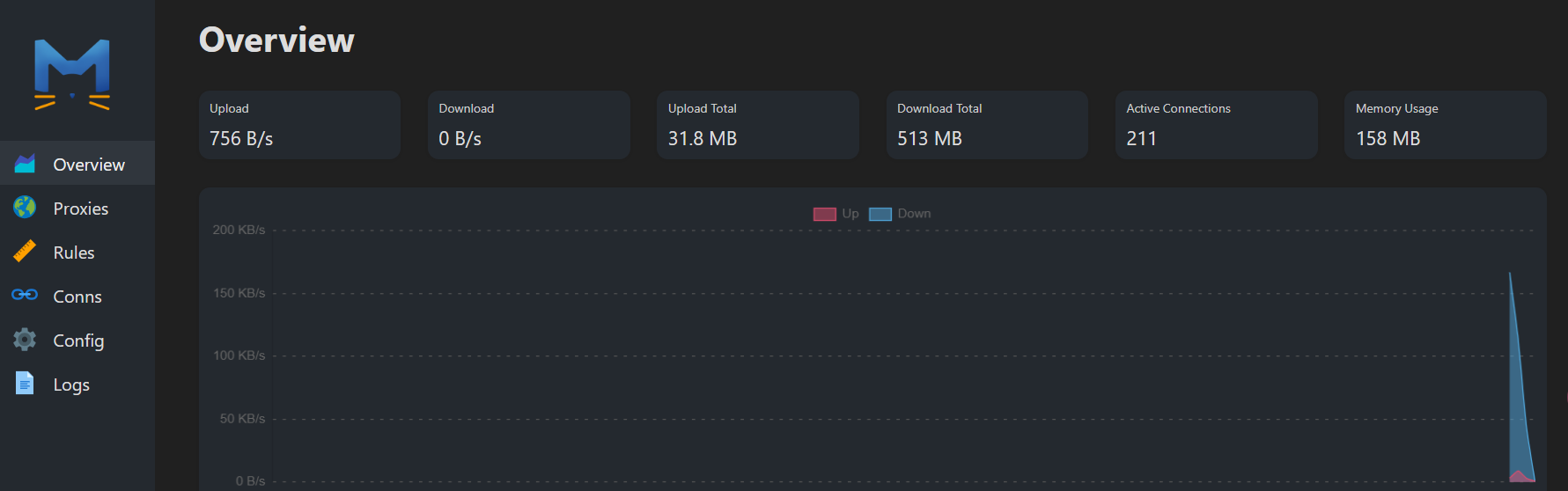
Task: Click the 50 KB/s axis label
Action: (x=242, y=419)
